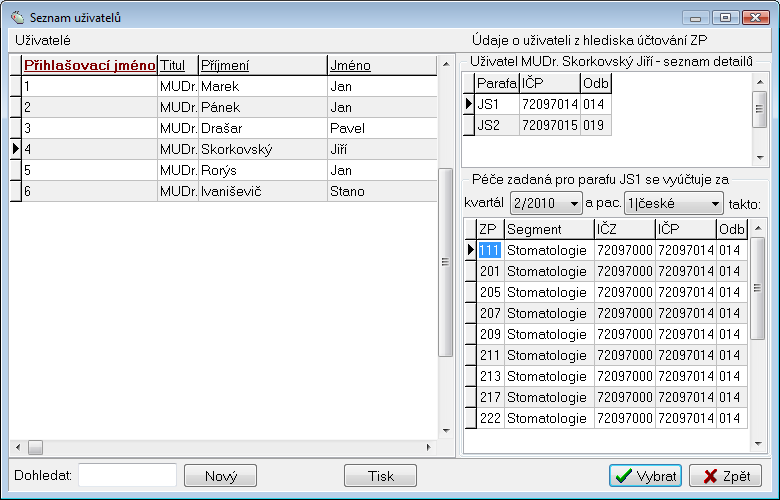Select user row Drašar Pavel

point(264,128)
